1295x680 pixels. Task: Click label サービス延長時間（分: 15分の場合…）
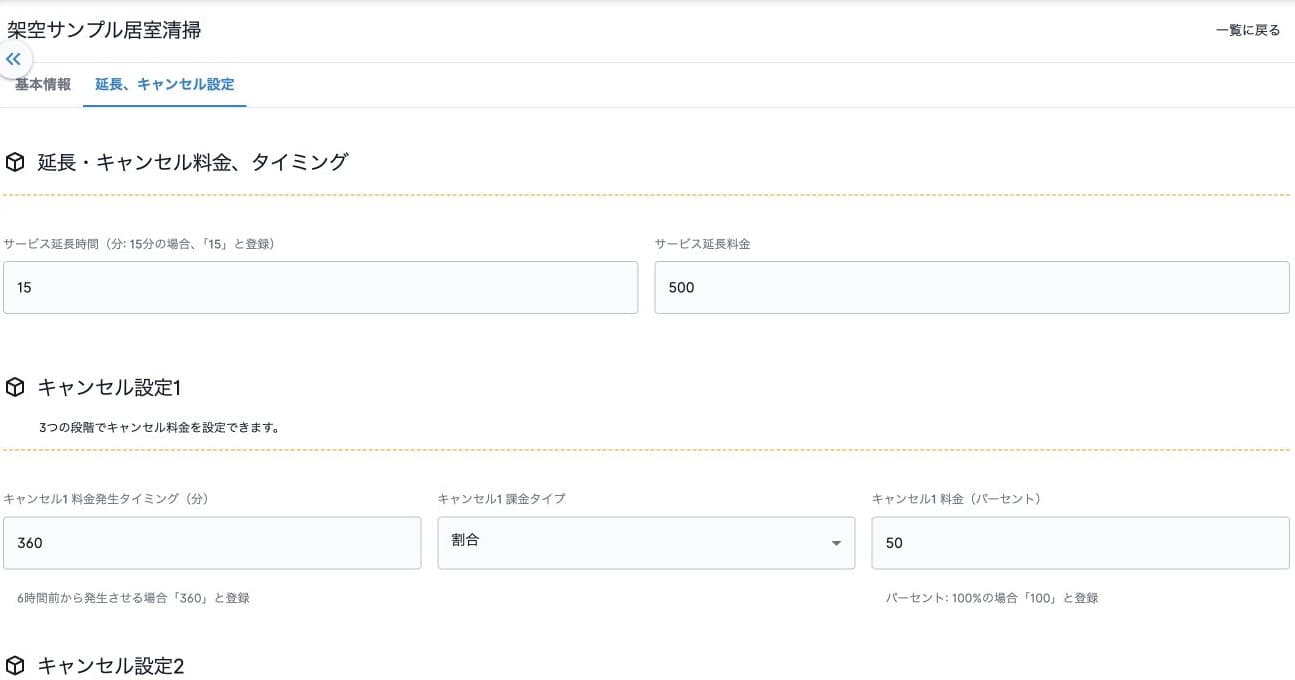[139, 244]
